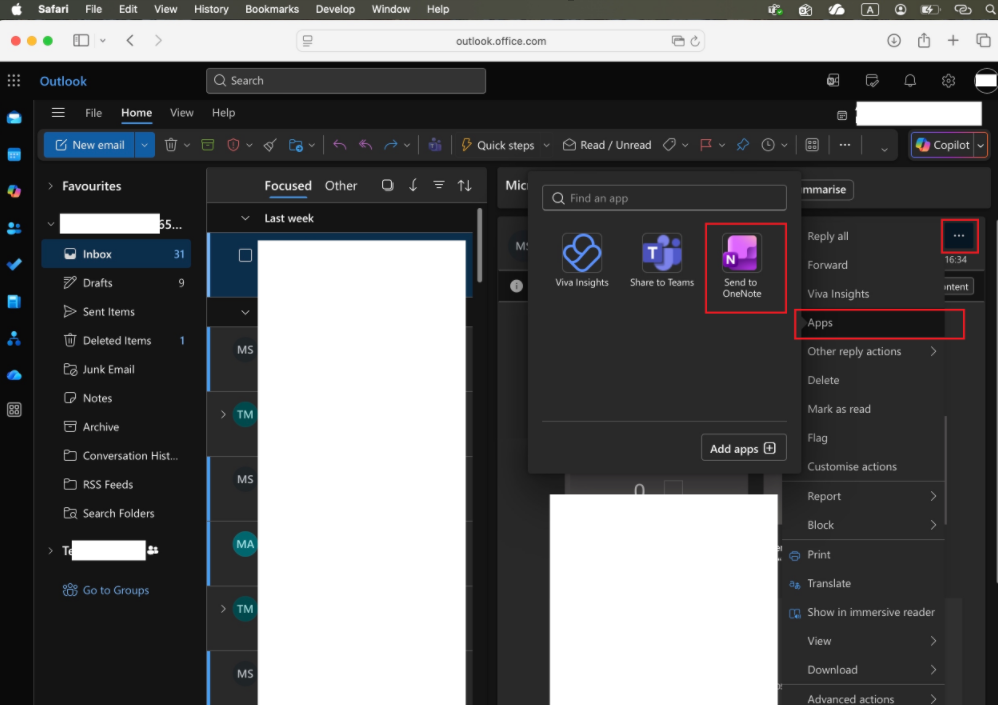Open the Safari Bookmarks menu
Screen dimensions: 998x705
pyautogui.click(x=272, y=9)
